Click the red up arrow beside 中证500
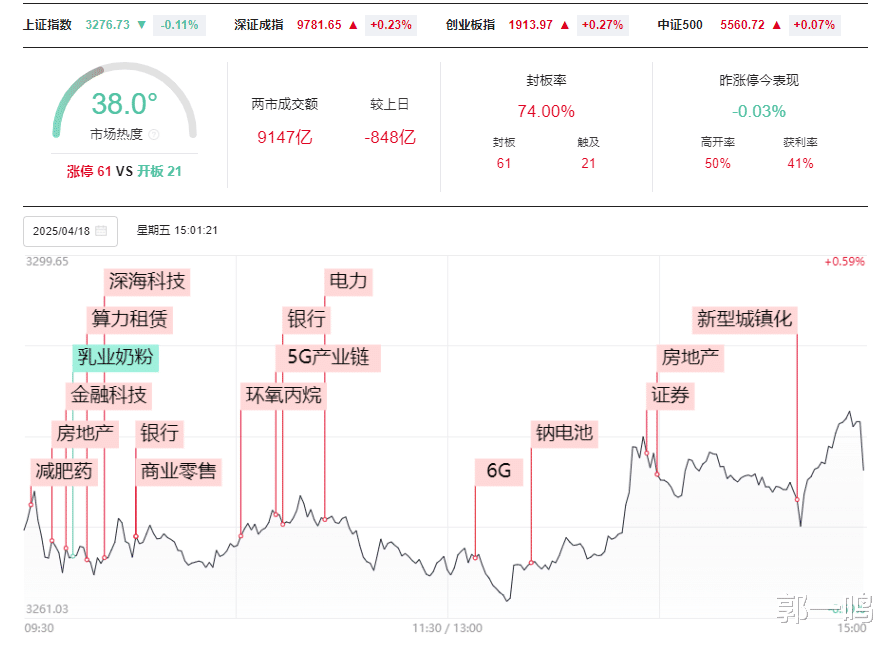Screen dimensions: 891x646 click(x=777, y=24)
